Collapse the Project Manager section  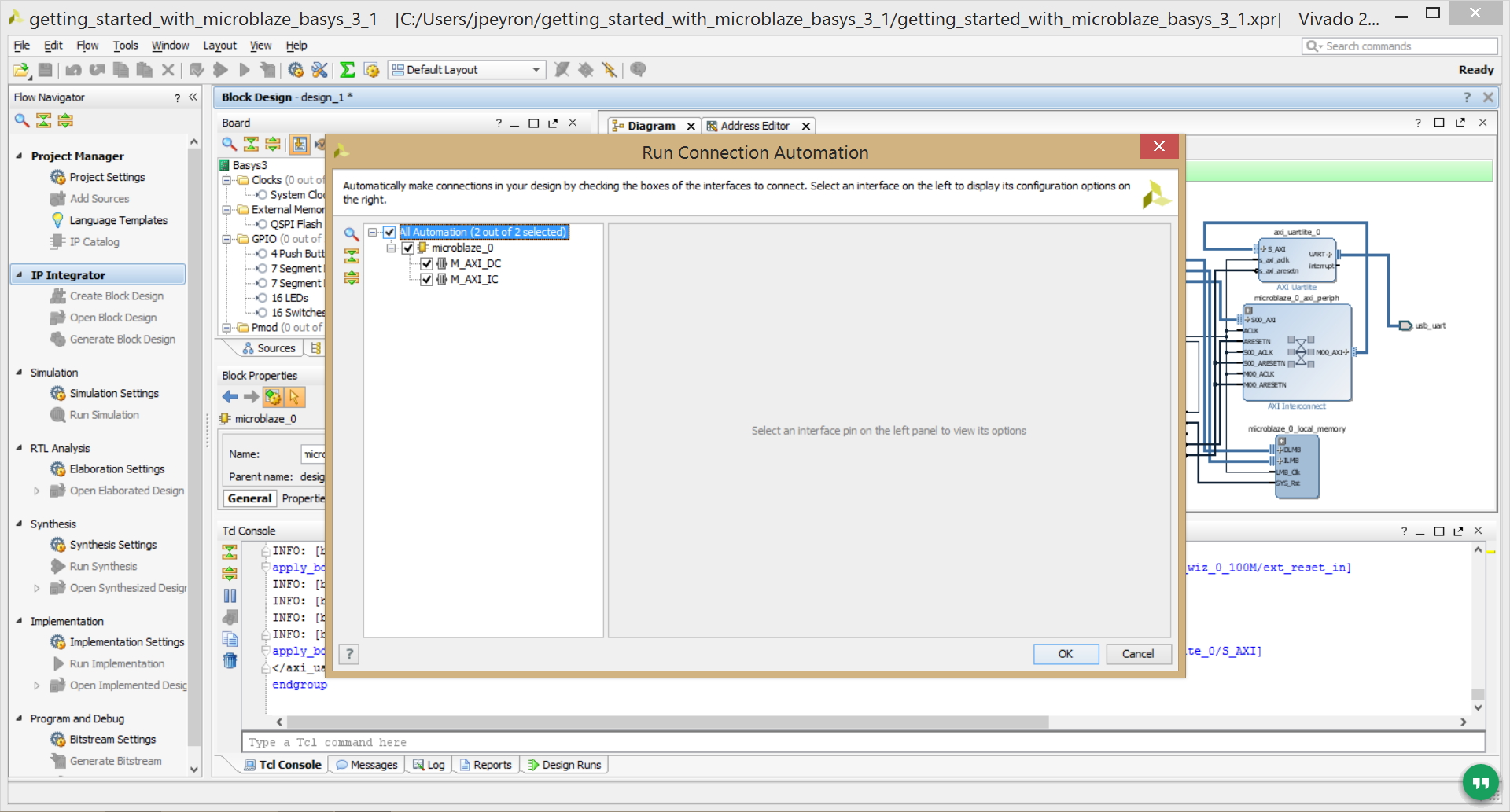19,156
